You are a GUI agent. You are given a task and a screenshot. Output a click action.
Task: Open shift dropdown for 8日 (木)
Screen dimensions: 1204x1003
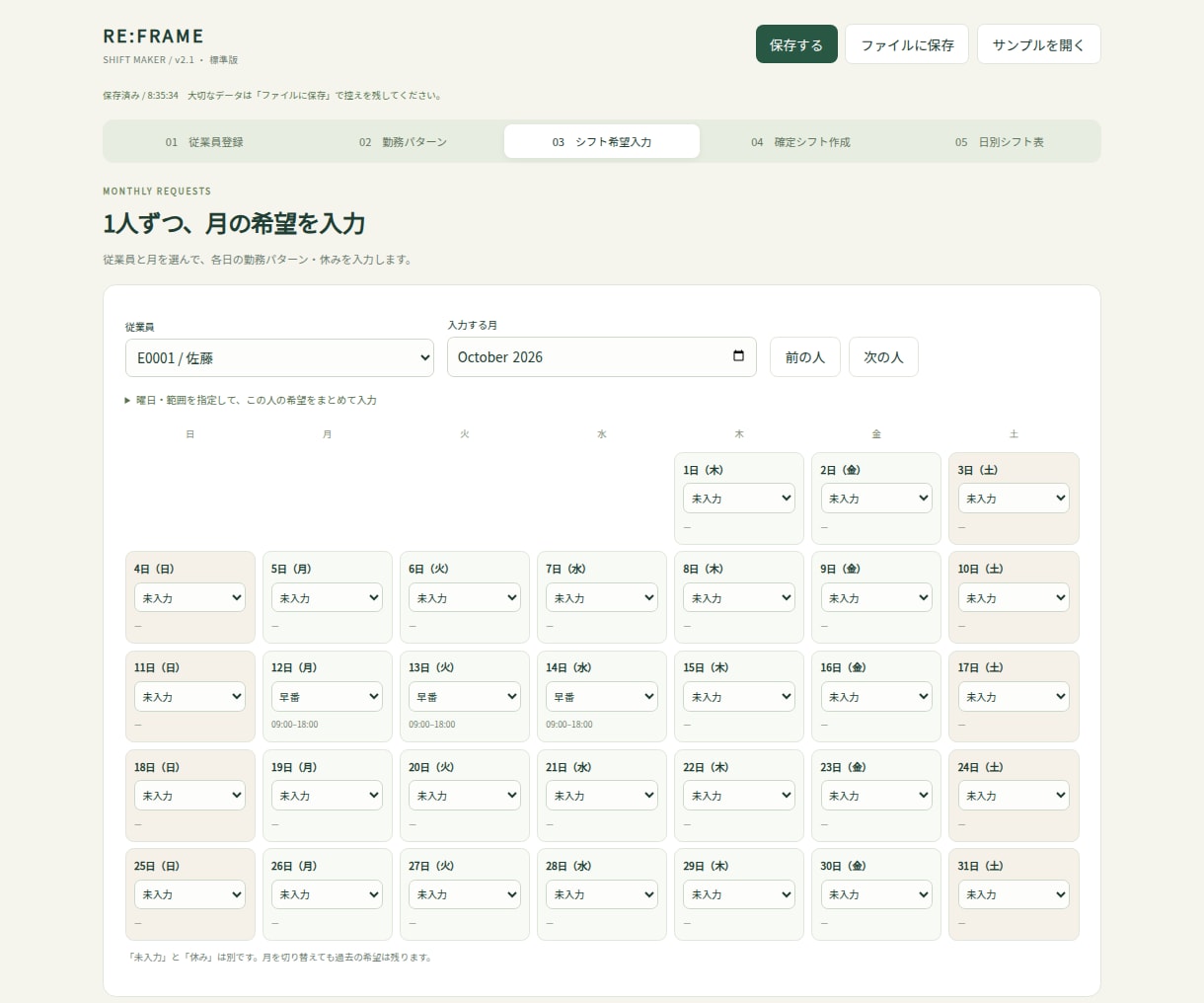[739, 598]
